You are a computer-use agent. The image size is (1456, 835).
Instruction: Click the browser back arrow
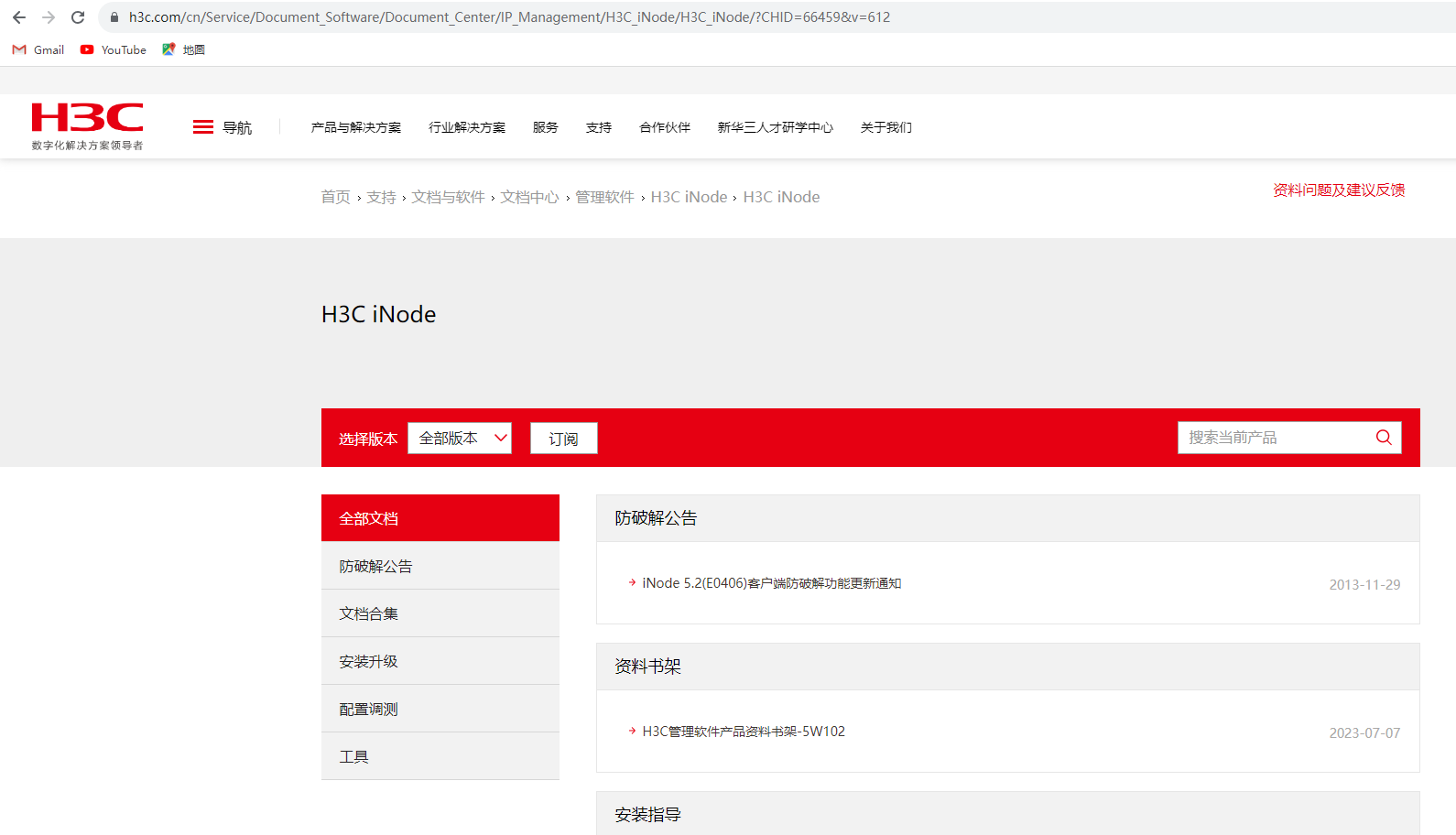[19, 17]
